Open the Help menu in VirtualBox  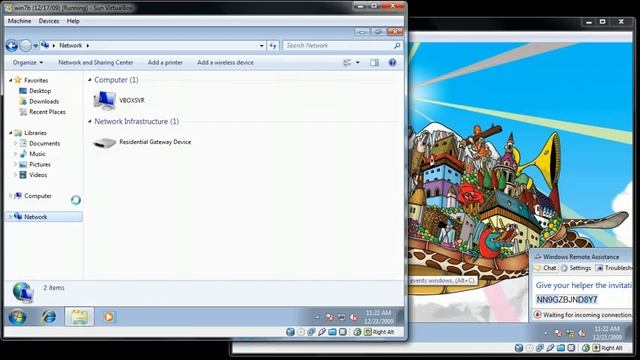73,21
